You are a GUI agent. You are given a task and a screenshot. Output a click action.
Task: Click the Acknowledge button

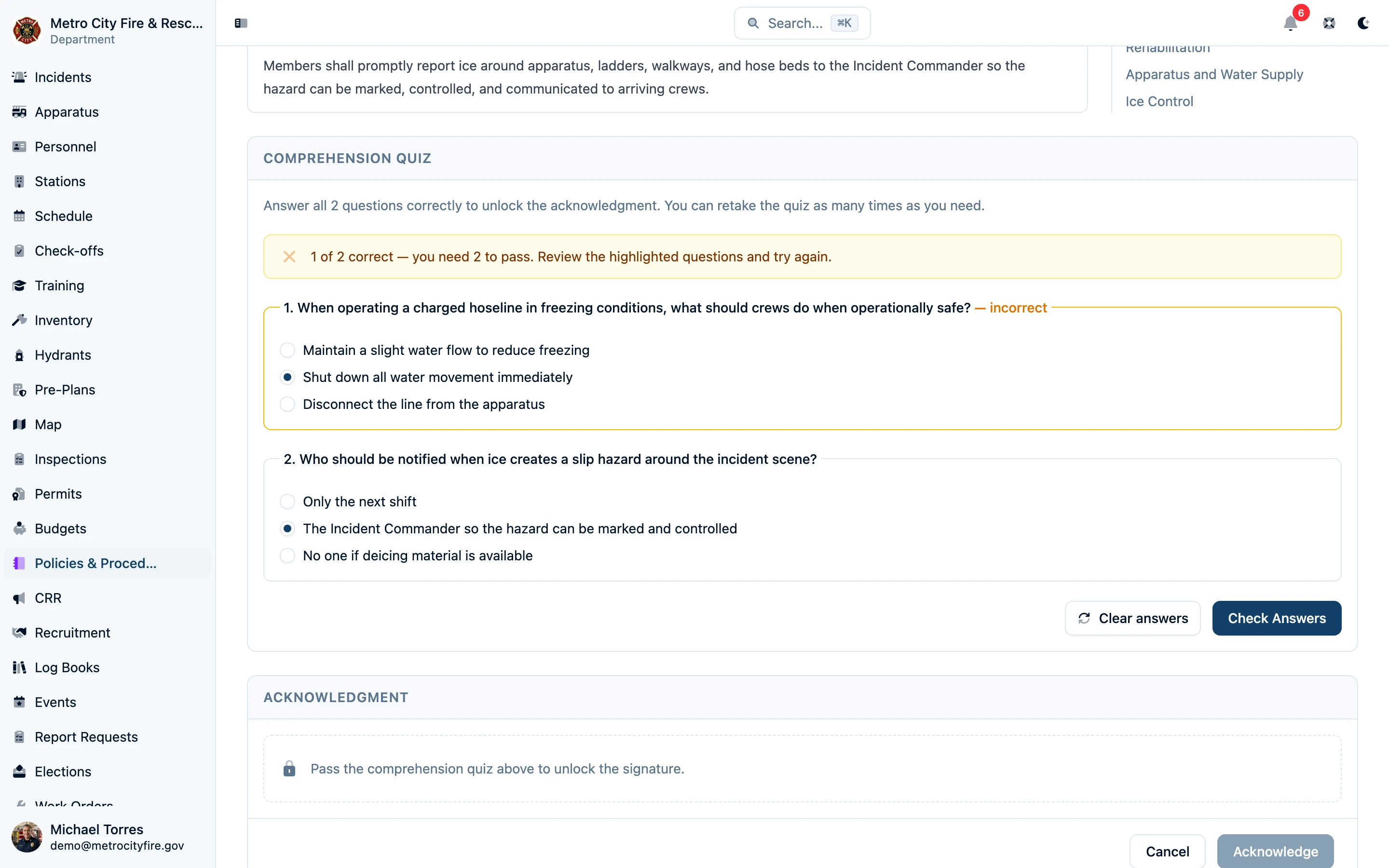[1275, 851]
